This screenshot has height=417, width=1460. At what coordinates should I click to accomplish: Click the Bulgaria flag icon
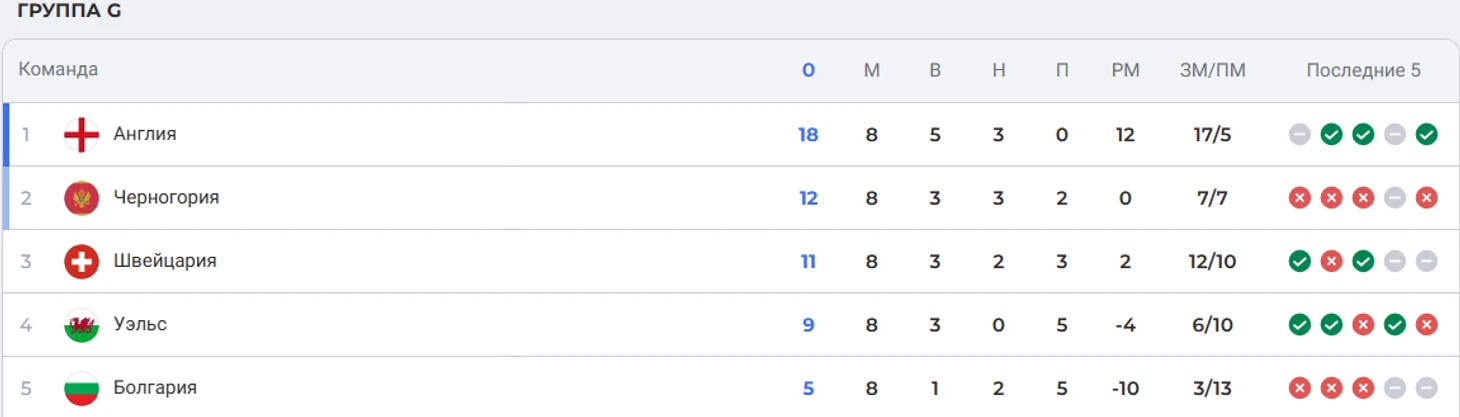coord(81,388)
